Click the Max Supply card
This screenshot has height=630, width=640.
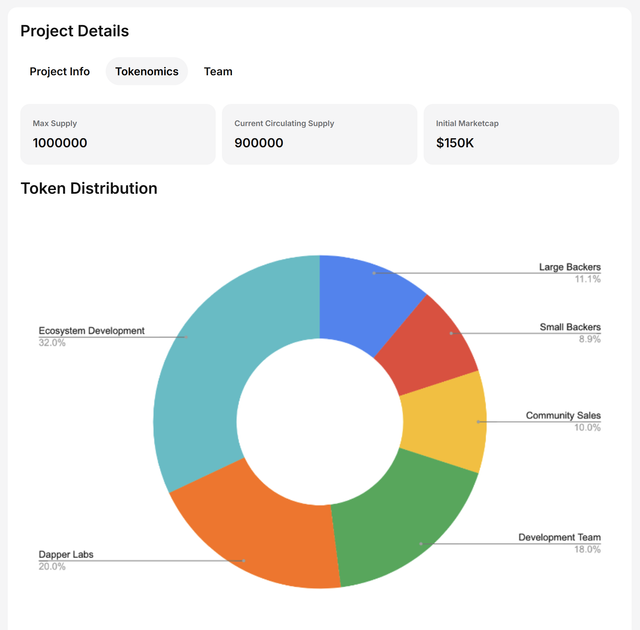[118, 134]
